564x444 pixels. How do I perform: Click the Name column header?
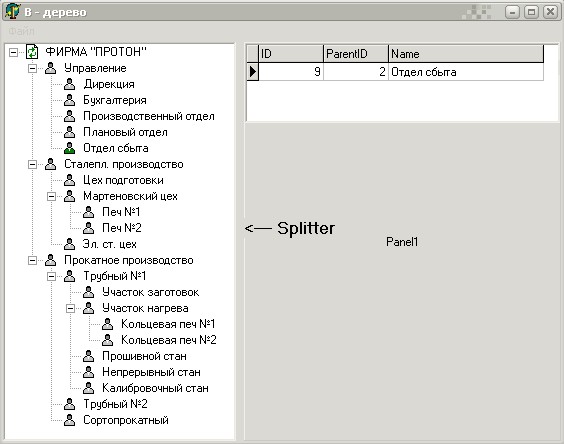(x=466, y=54)
